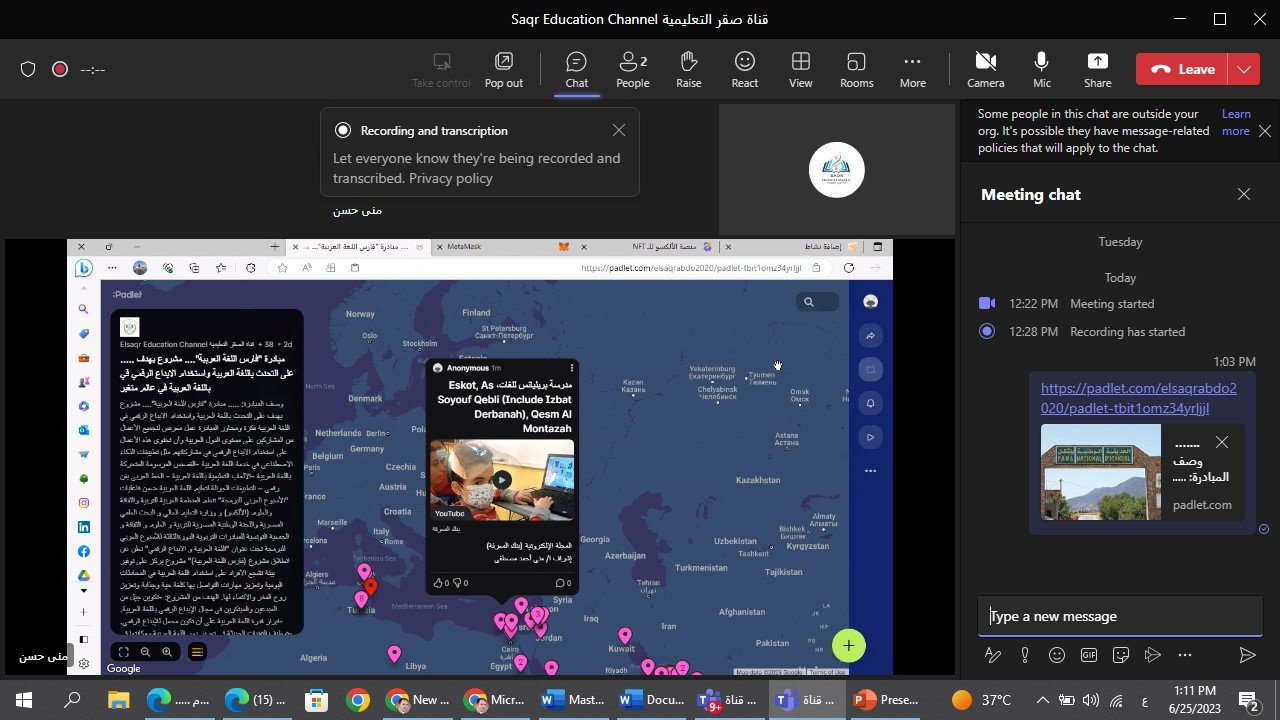The height and width of the screenshot is (720, 1280).
Task: Open the Share content tray
Action: tap(1097, 70)
